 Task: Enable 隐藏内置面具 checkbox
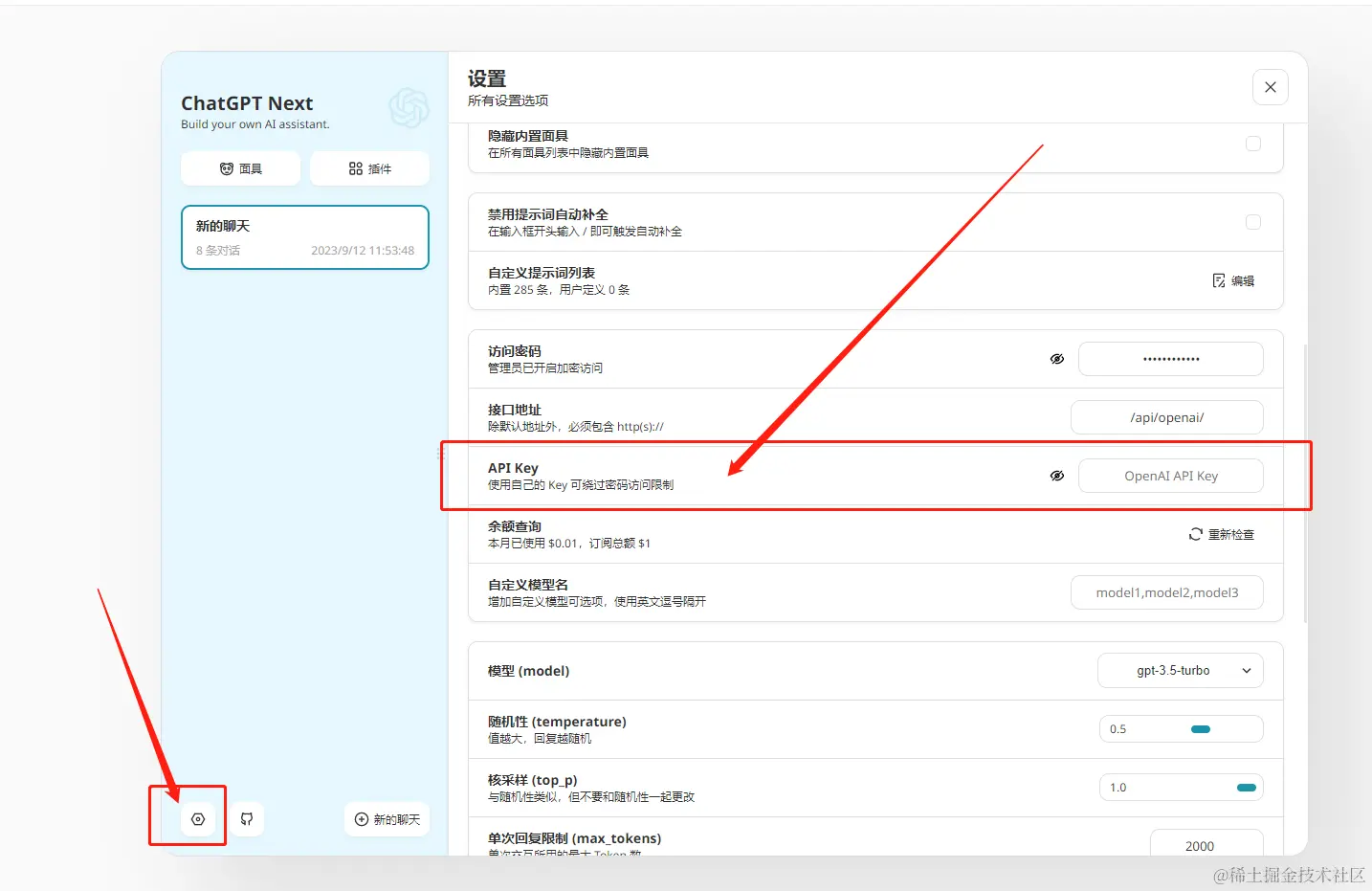(1253, 144)
